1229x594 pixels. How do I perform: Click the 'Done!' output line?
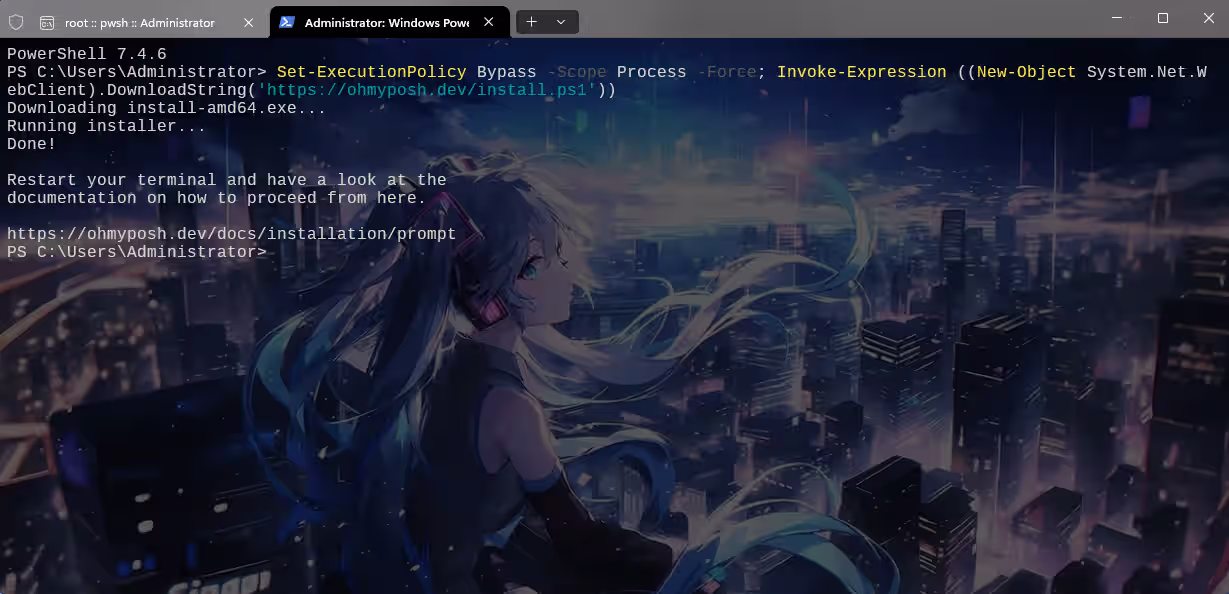click(32, 144)
